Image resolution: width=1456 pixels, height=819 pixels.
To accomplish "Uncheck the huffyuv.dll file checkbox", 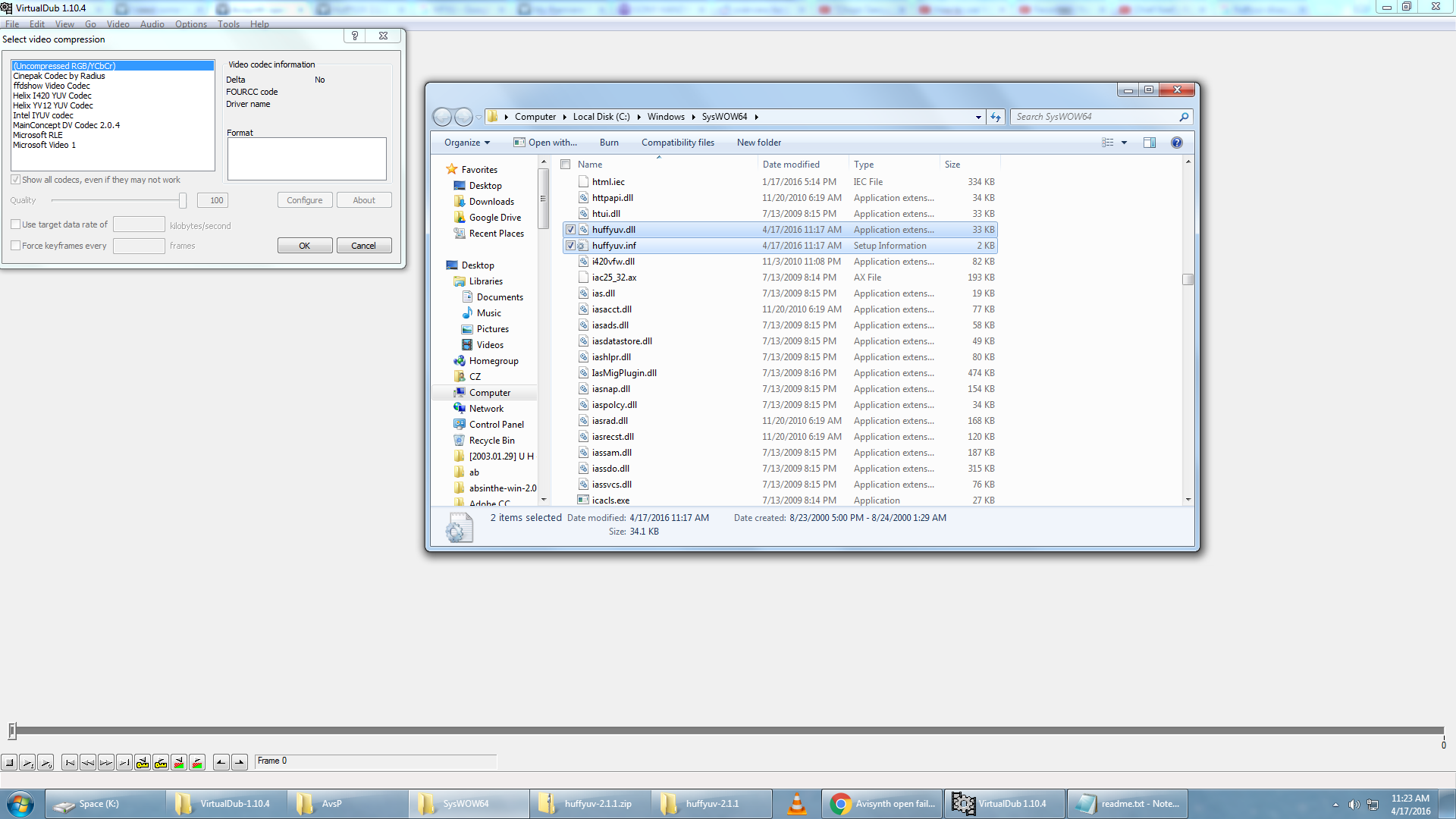I will coord(570,230).
